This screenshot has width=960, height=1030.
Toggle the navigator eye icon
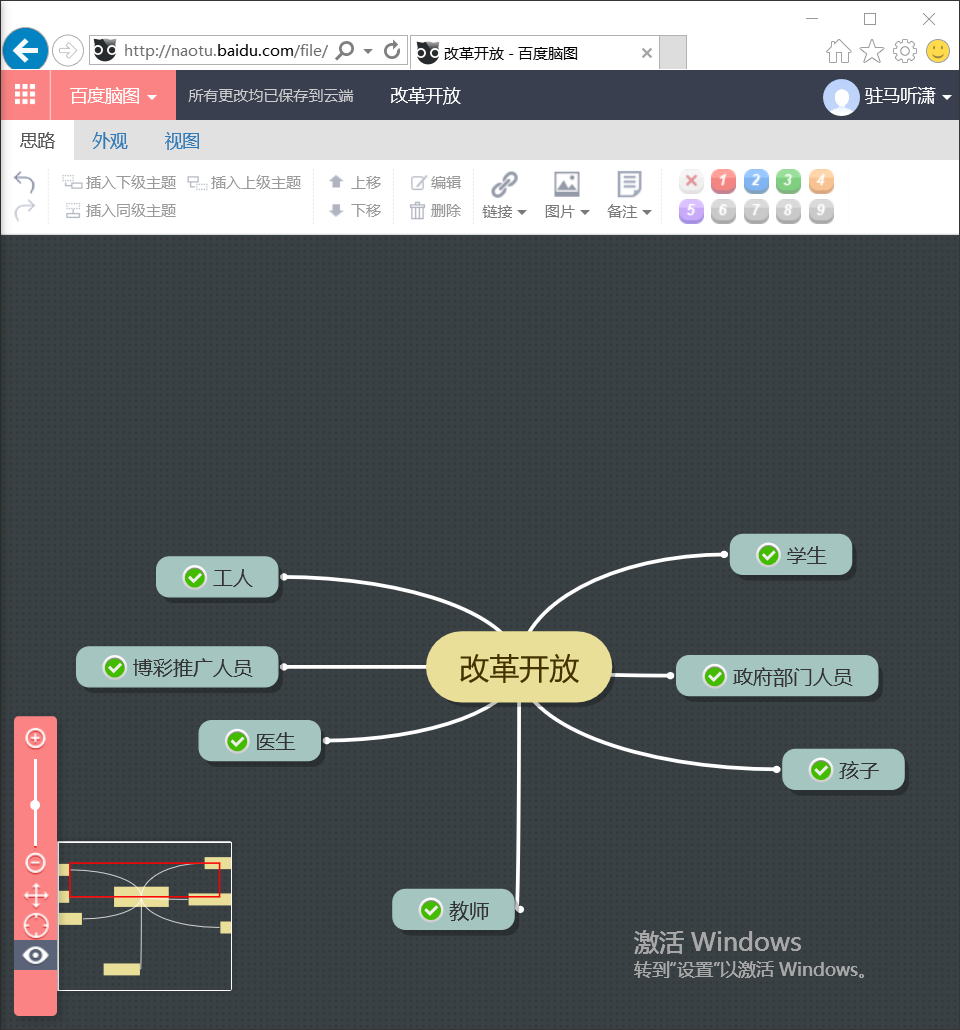click(x=35, y=955)
